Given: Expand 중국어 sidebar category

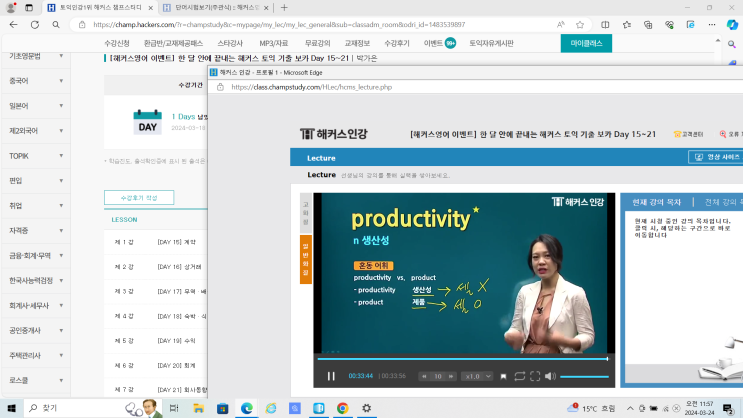Looking at the screenshot, I should click(x=36, y=81).
